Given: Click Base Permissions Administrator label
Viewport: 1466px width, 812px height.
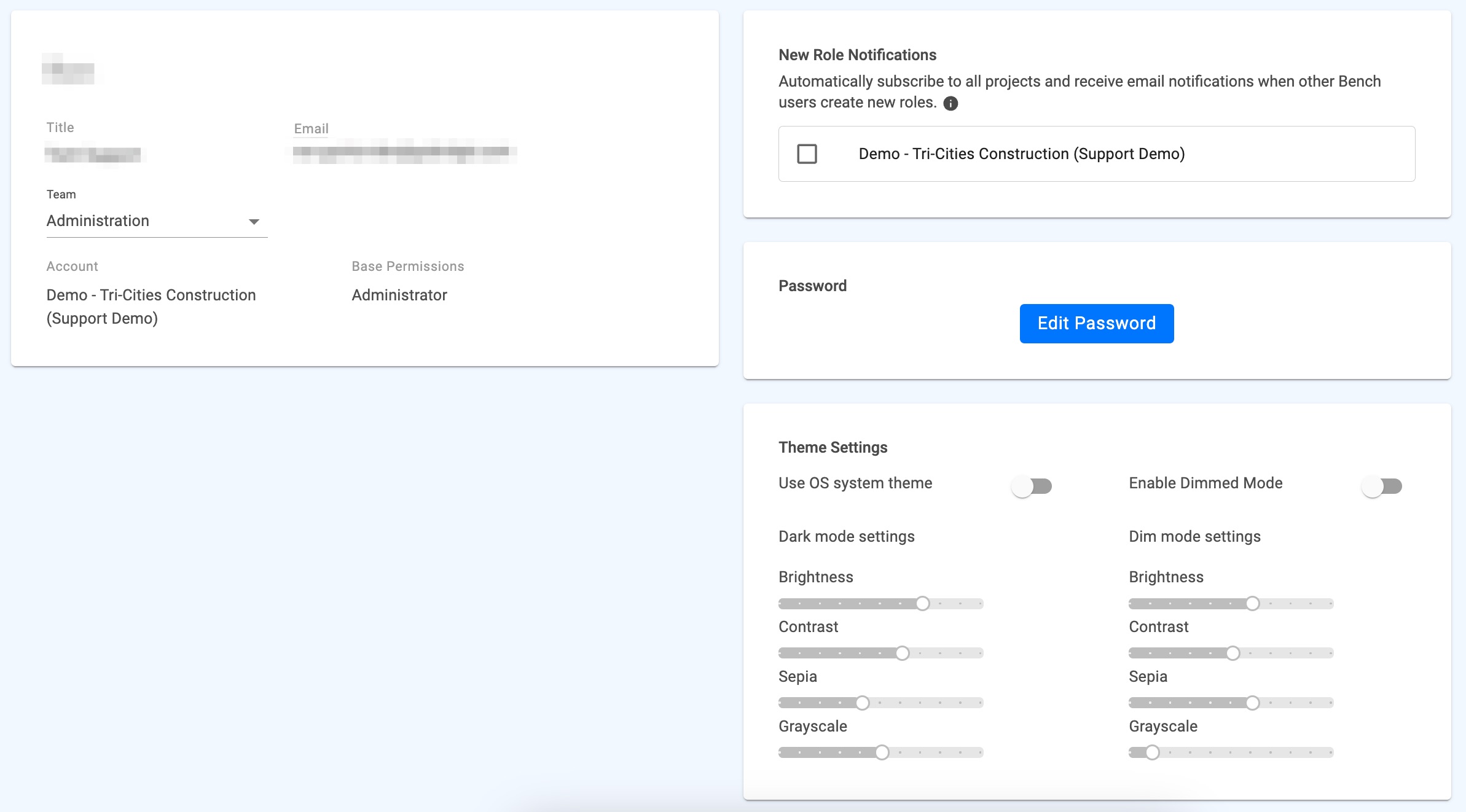Looking at the screenshot, I should [x=399, y=294].
